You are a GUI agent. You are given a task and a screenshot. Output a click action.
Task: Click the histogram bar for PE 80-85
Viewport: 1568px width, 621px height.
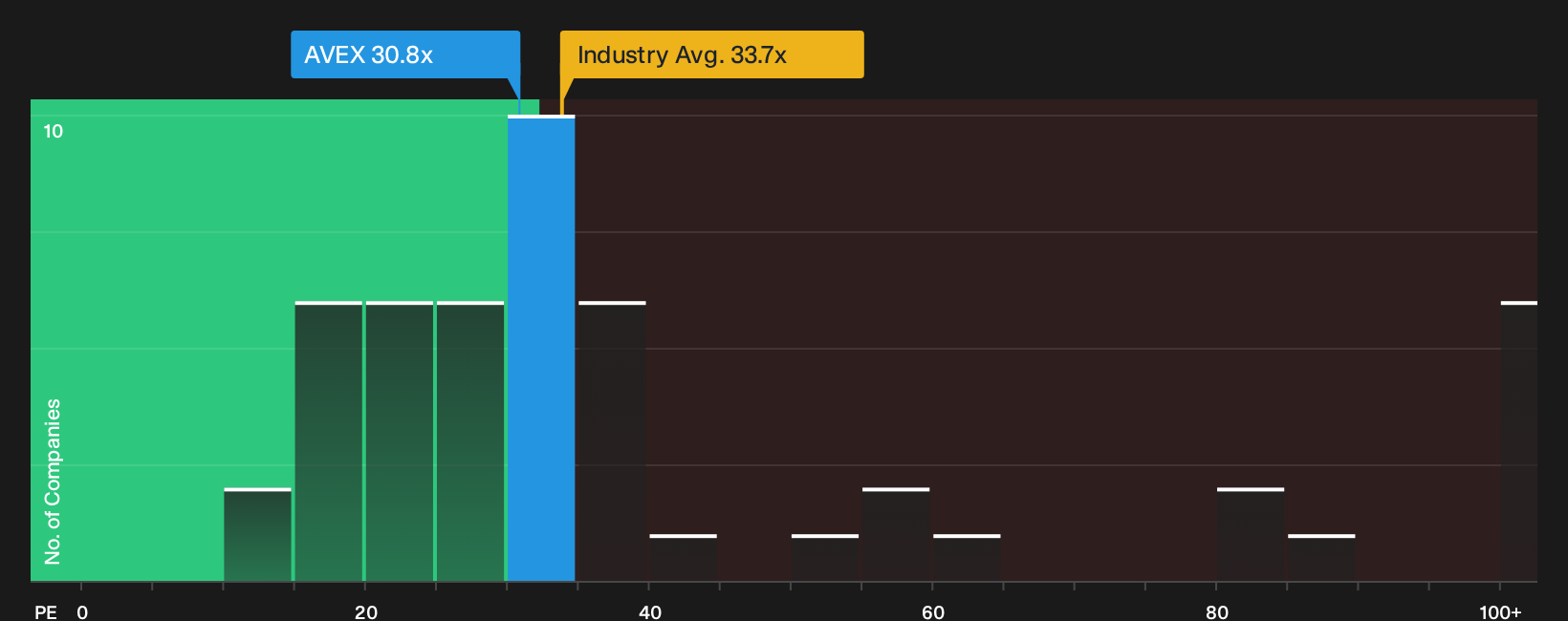coord(1251,535)
